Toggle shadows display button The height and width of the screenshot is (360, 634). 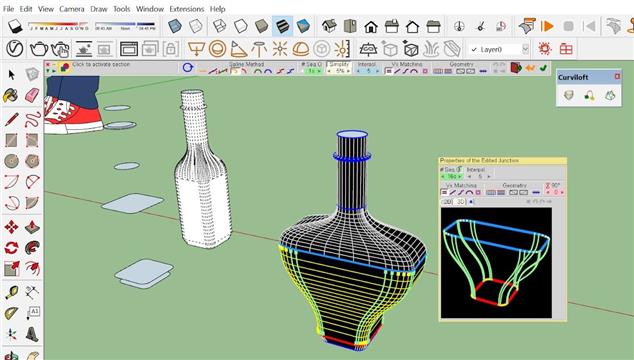[x=15, y=26]
